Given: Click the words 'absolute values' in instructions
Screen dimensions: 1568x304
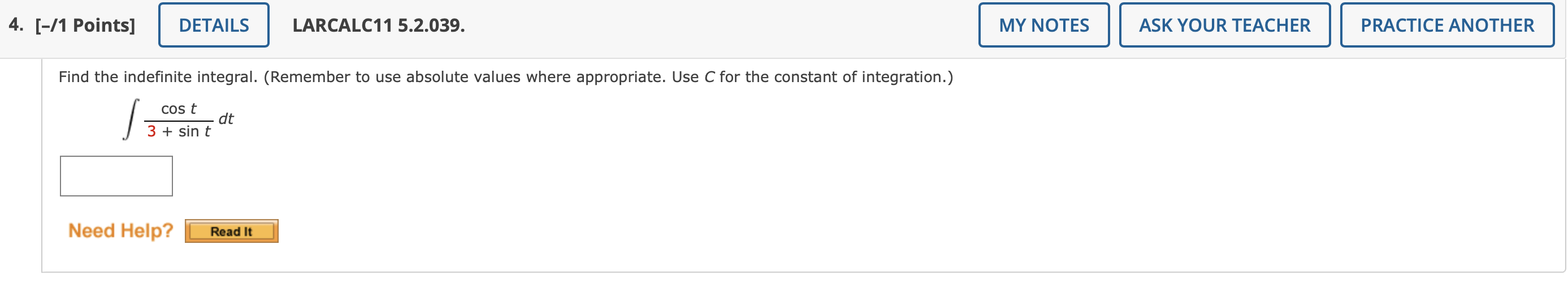Looking at the screenshot, I should (x=463, y=77).
